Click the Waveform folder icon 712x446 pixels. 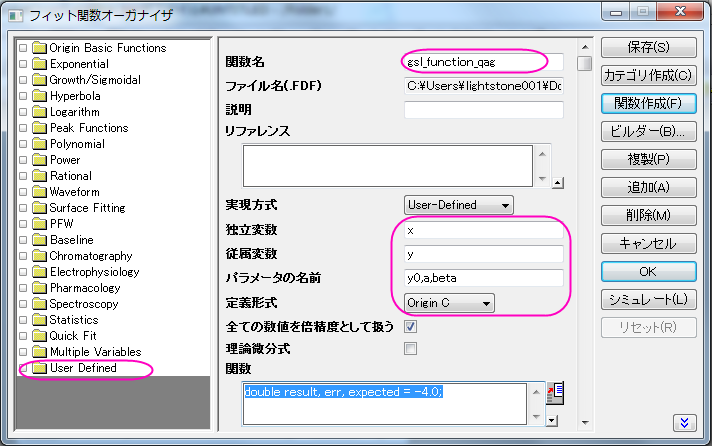(x=40, y=192)
